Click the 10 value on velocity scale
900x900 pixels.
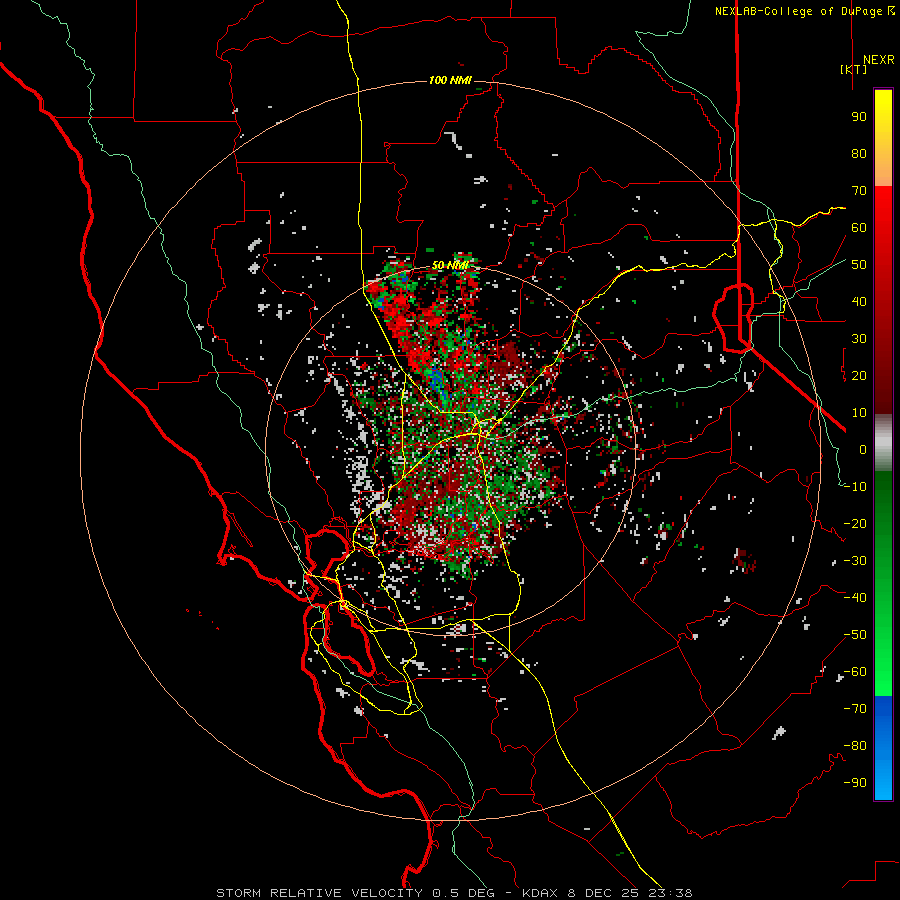point(859,413)
